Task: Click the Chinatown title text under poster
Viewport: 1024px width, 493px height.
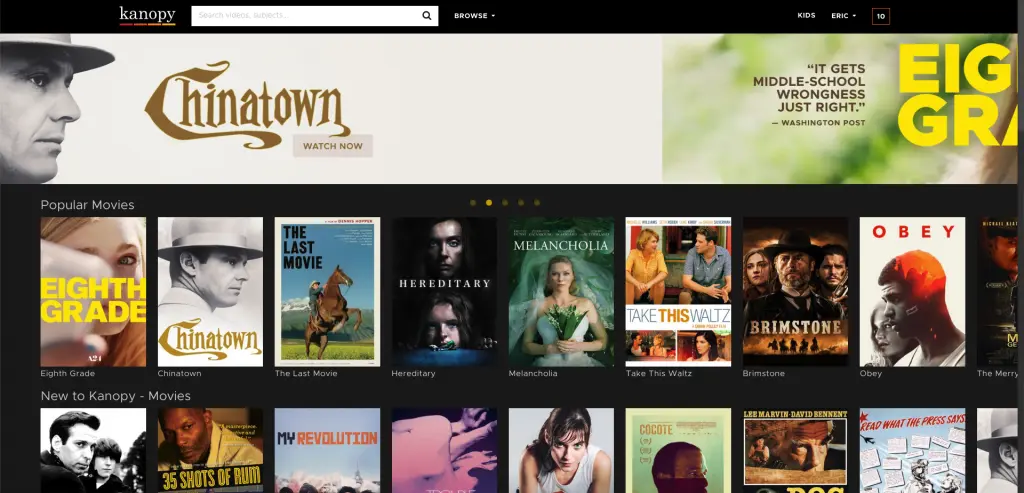Action: [x=180, y=374]
